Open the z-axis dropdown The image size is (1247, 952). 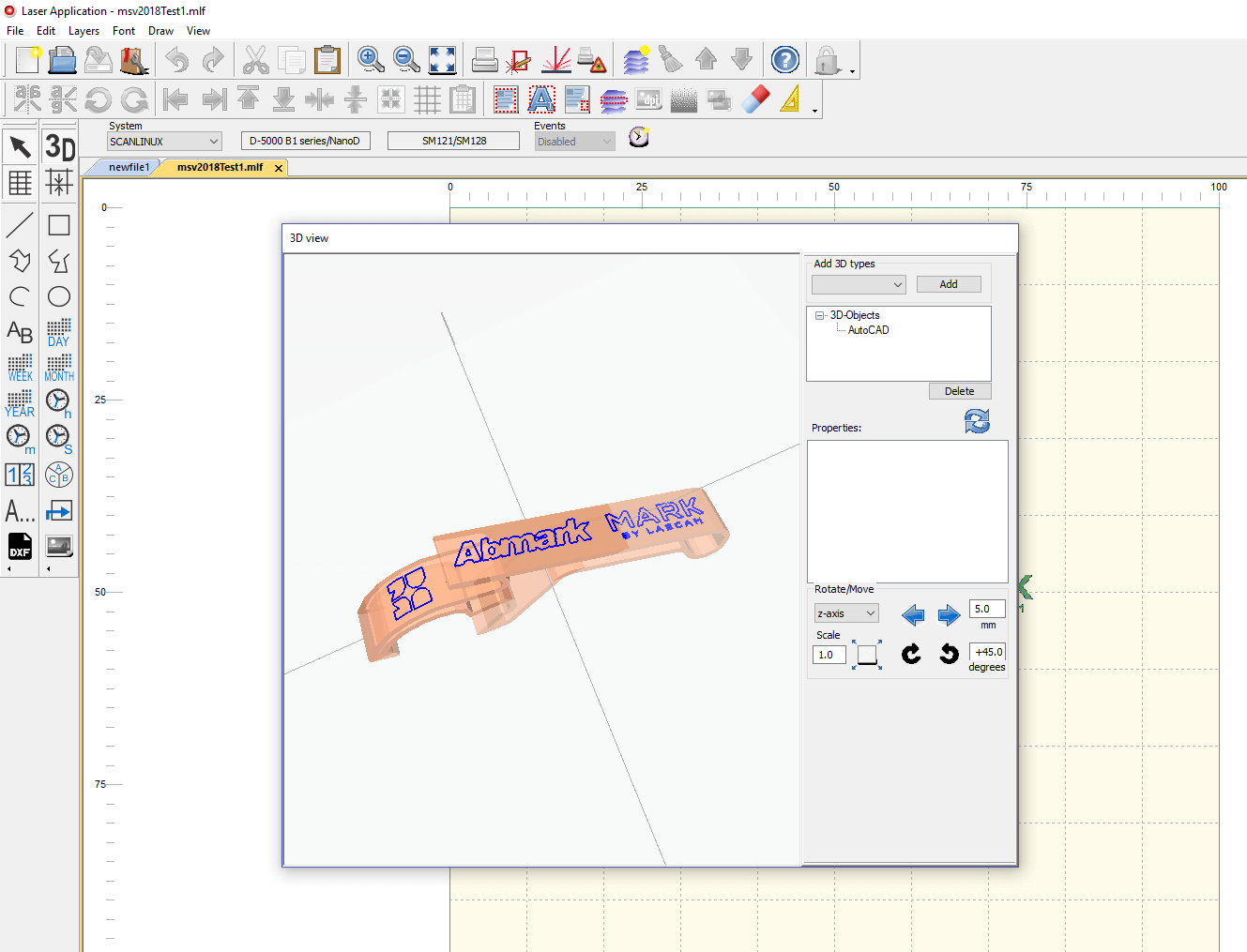[x=846, y=613]
